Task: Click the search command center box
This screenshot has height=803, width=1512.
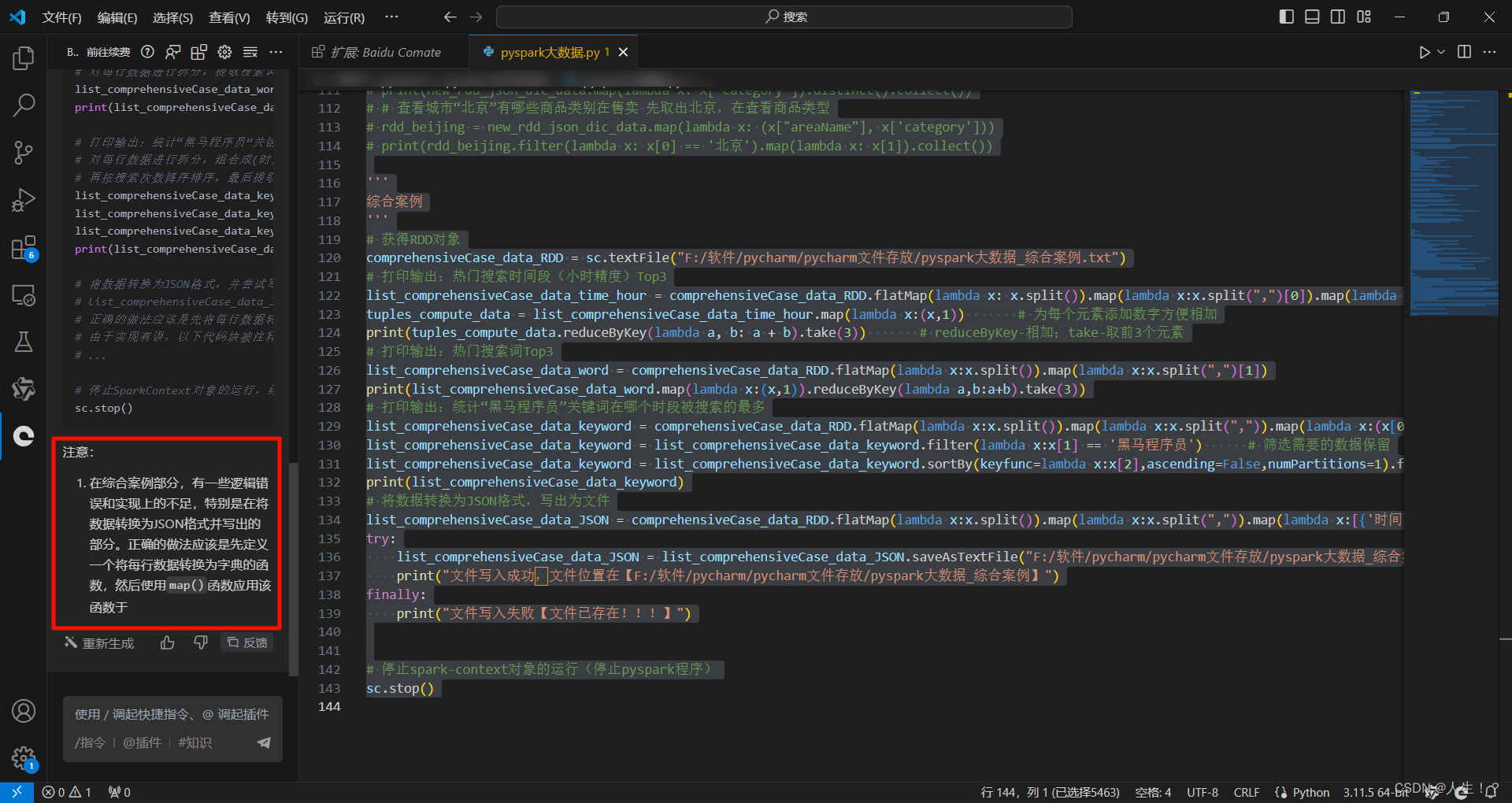Action: click(784, 17)
